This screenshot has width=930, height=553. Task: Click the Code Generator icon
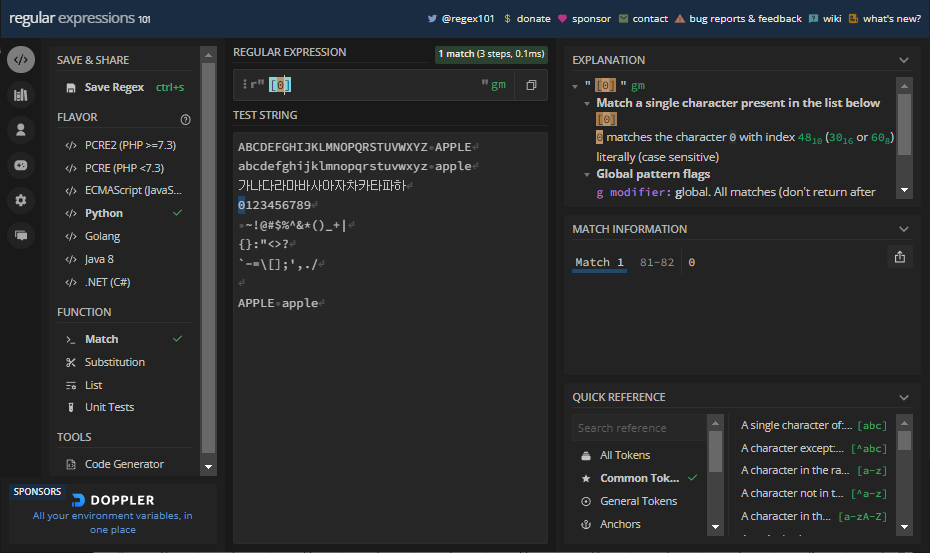pyautogui.click(x=71, y=465)
